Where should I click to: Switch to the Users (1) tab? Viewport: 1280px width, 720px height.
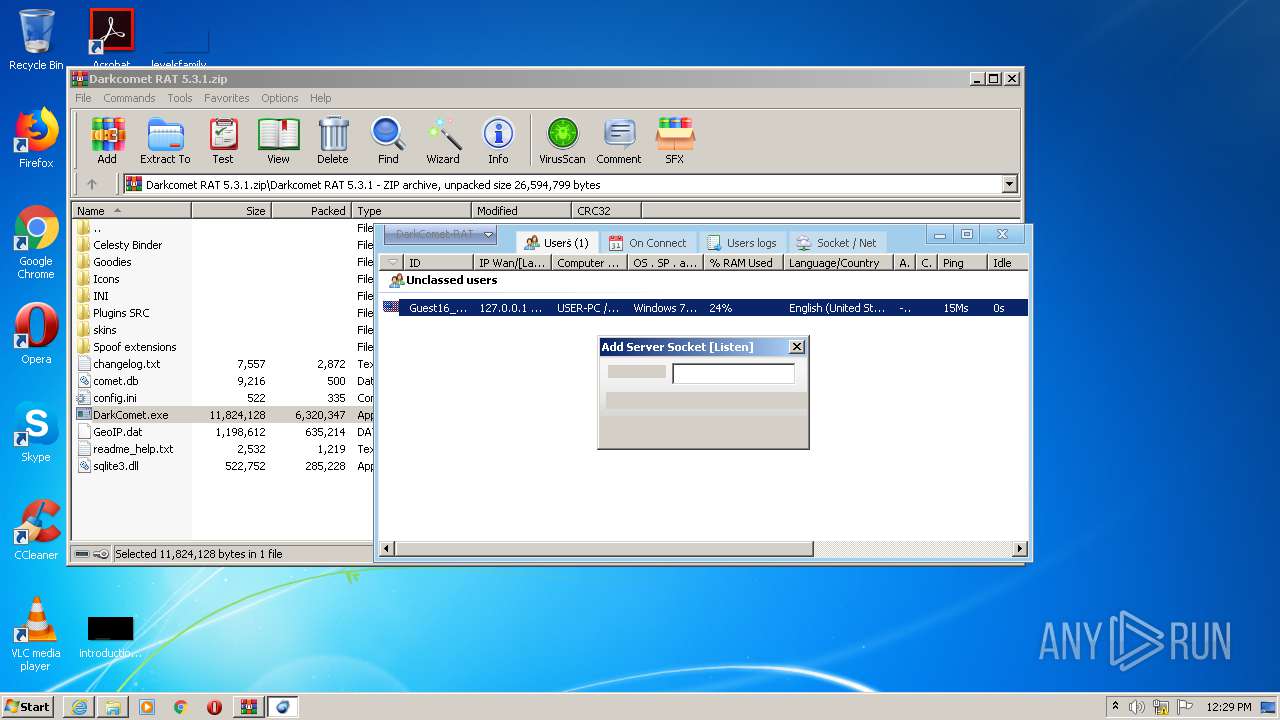point(558,242)
